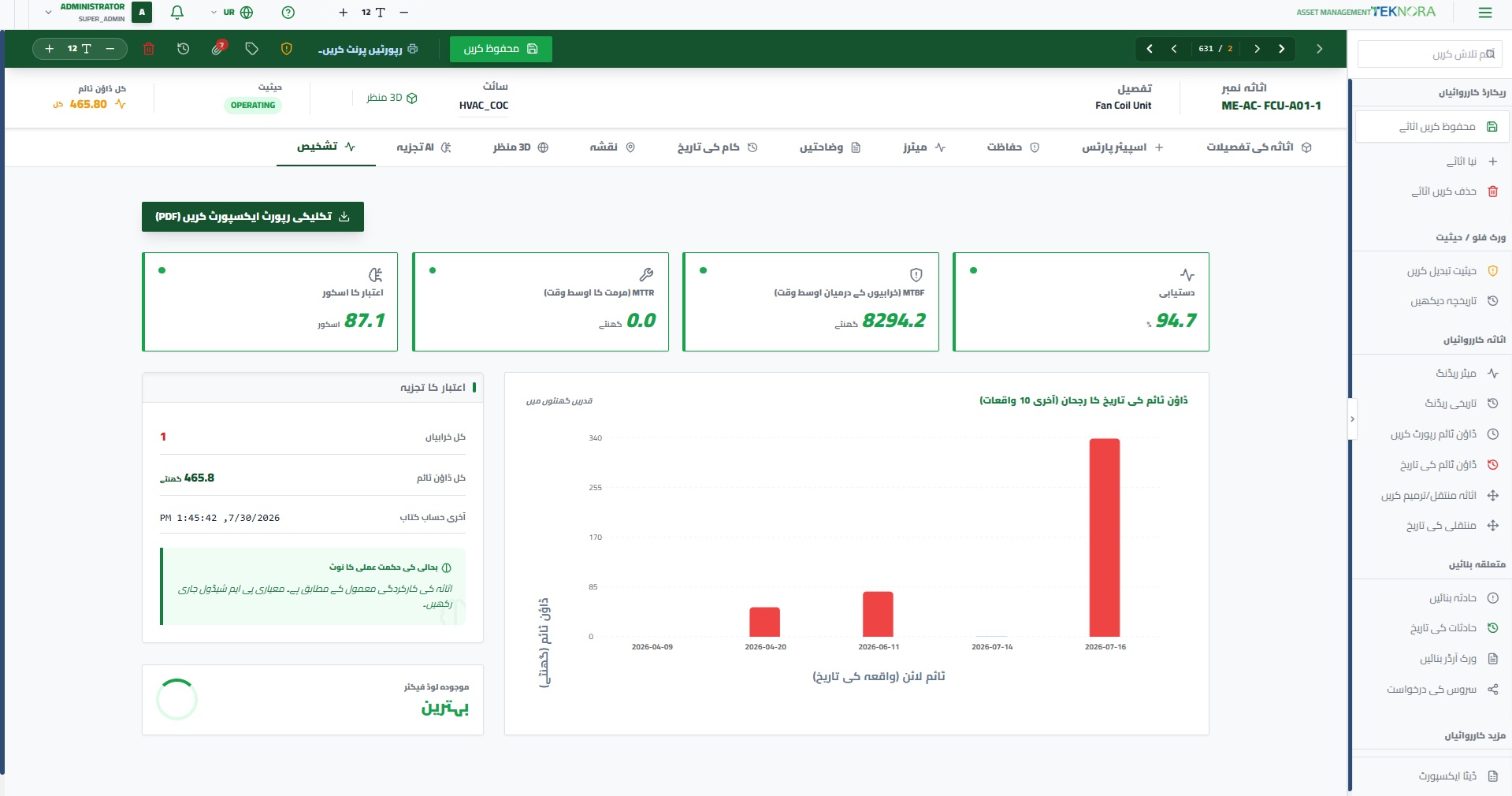Open the notifications bell icon
This screenshot has height=796, width=1512.
click(177, 13)
